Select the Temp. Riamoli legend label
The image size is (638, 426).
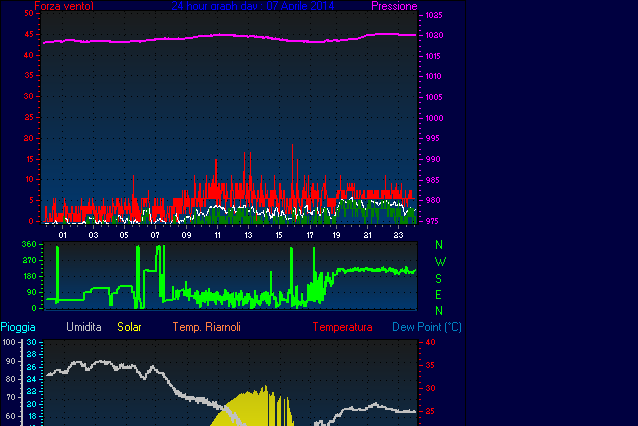pyautogui.click(x=206, y=327)
